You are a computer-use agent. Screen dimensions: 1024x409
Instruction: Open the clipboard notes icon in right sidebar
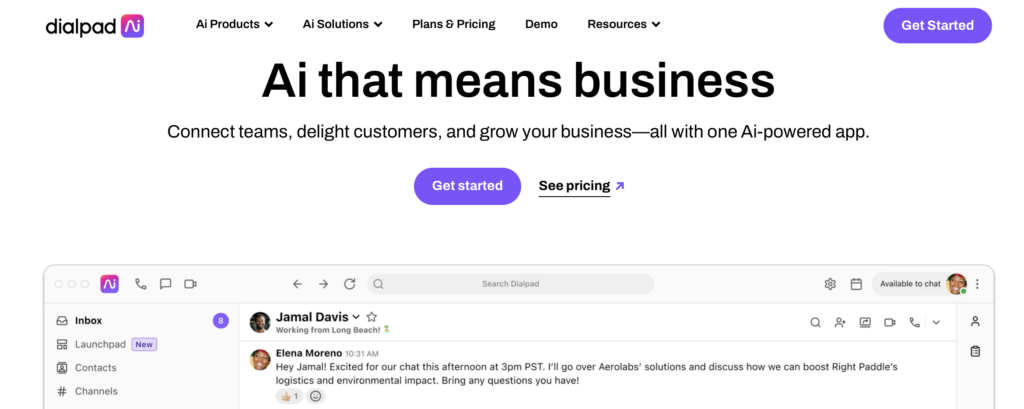click(975, 351)
